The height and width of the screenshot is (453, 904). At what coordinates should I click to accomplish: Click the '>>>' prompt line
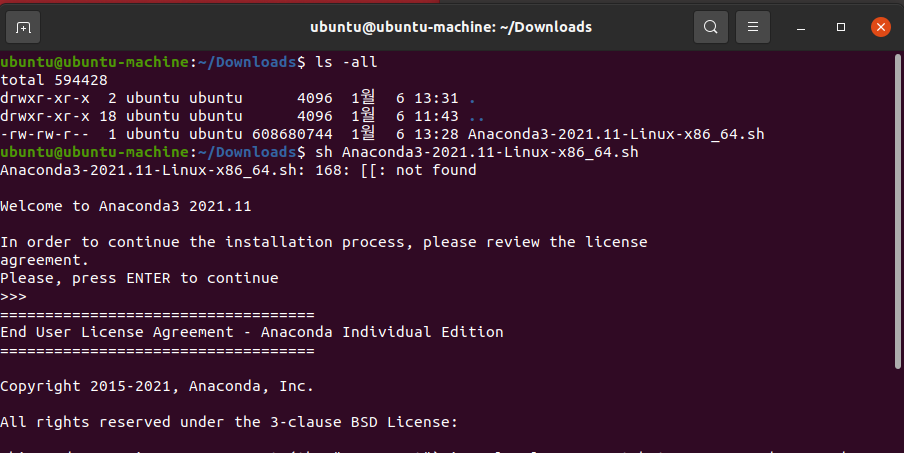tap(13, 296)
